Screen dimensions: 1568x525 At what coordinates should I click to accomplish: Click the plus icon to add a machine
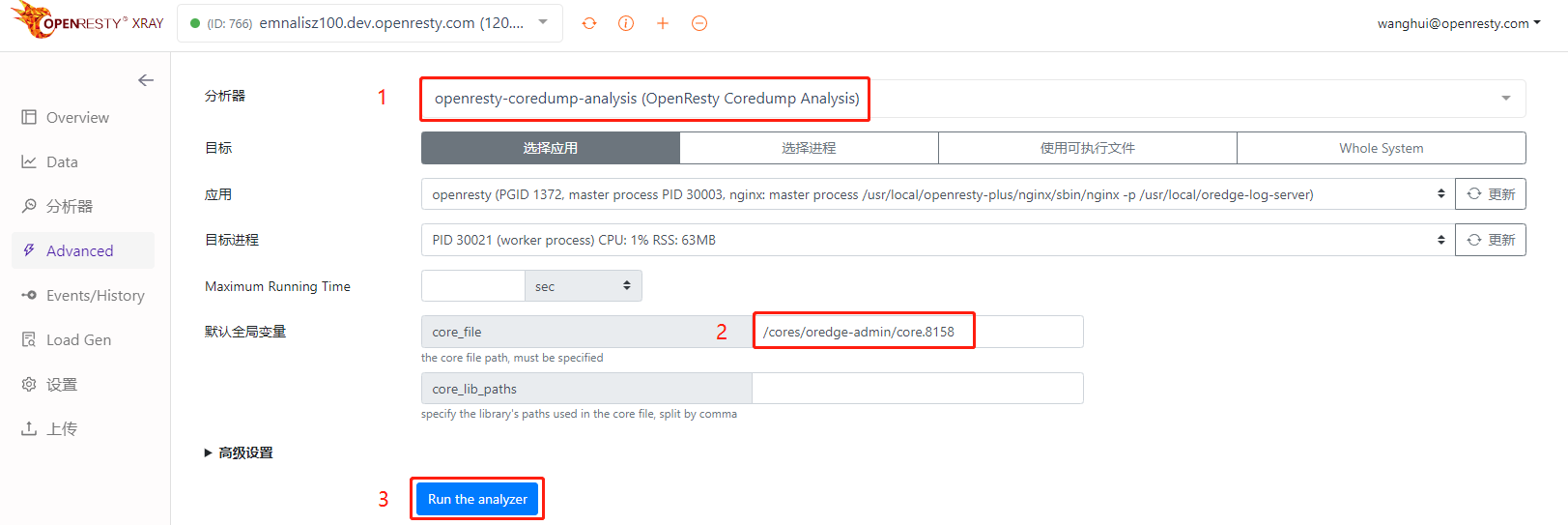click(663, 23)
